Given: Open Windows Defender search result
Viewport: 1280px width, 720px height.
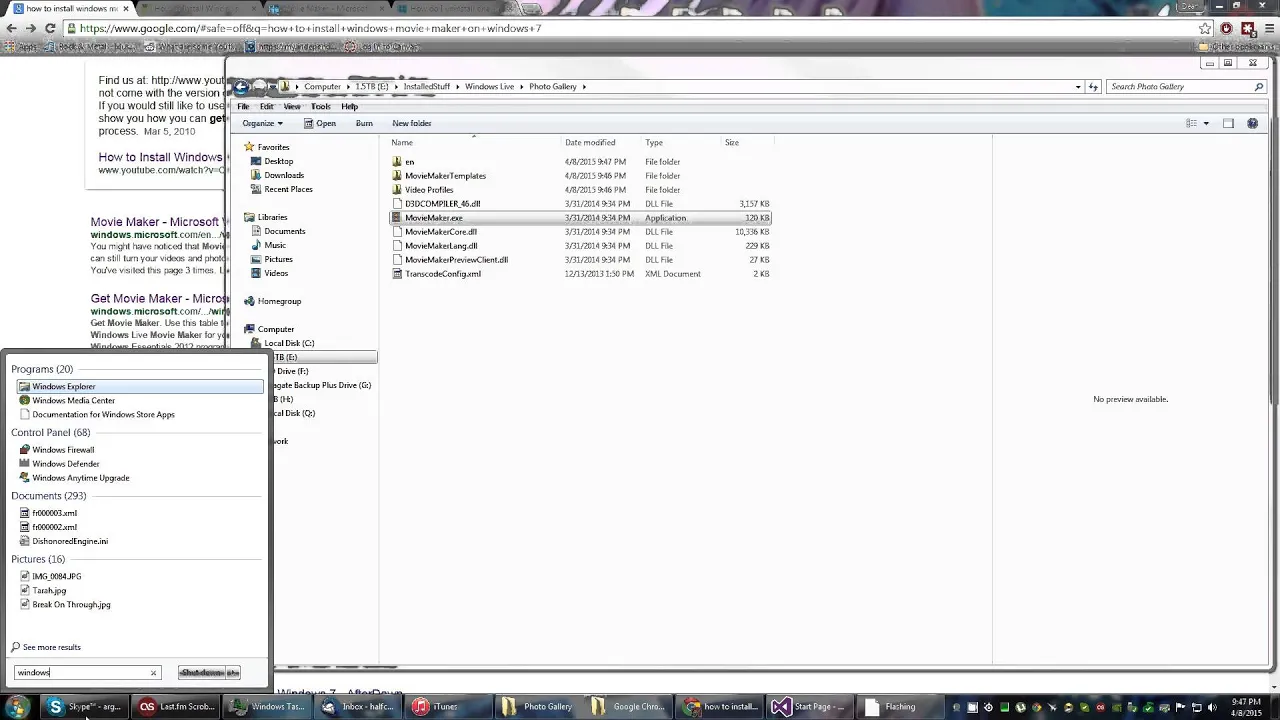Looking at the screenshot, I should (139, 464).
